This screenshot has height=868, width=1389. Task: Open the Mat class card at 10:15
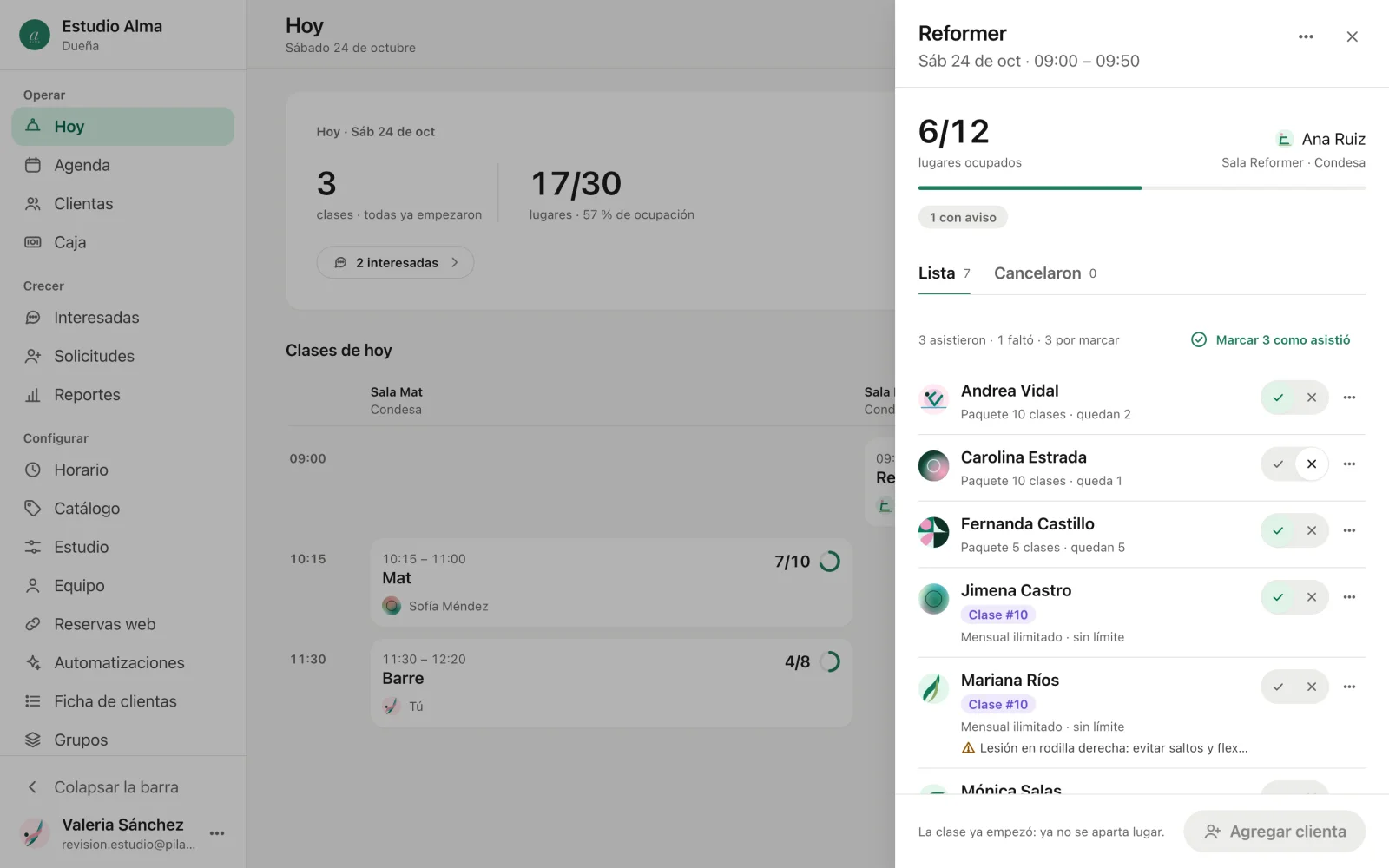(611, 582)
